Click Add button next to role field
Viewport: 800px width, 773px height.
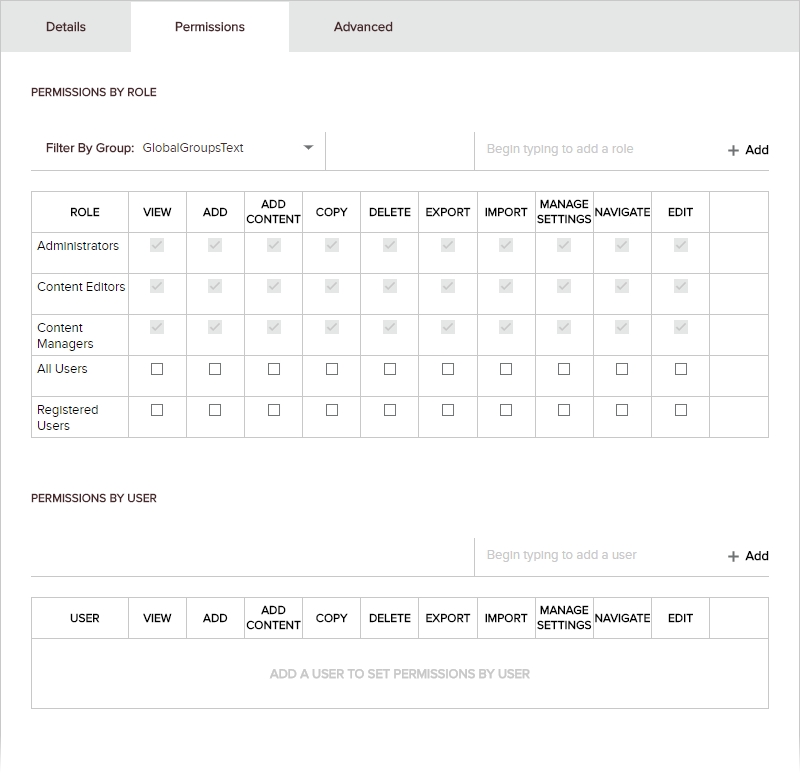tap(748, 150)
